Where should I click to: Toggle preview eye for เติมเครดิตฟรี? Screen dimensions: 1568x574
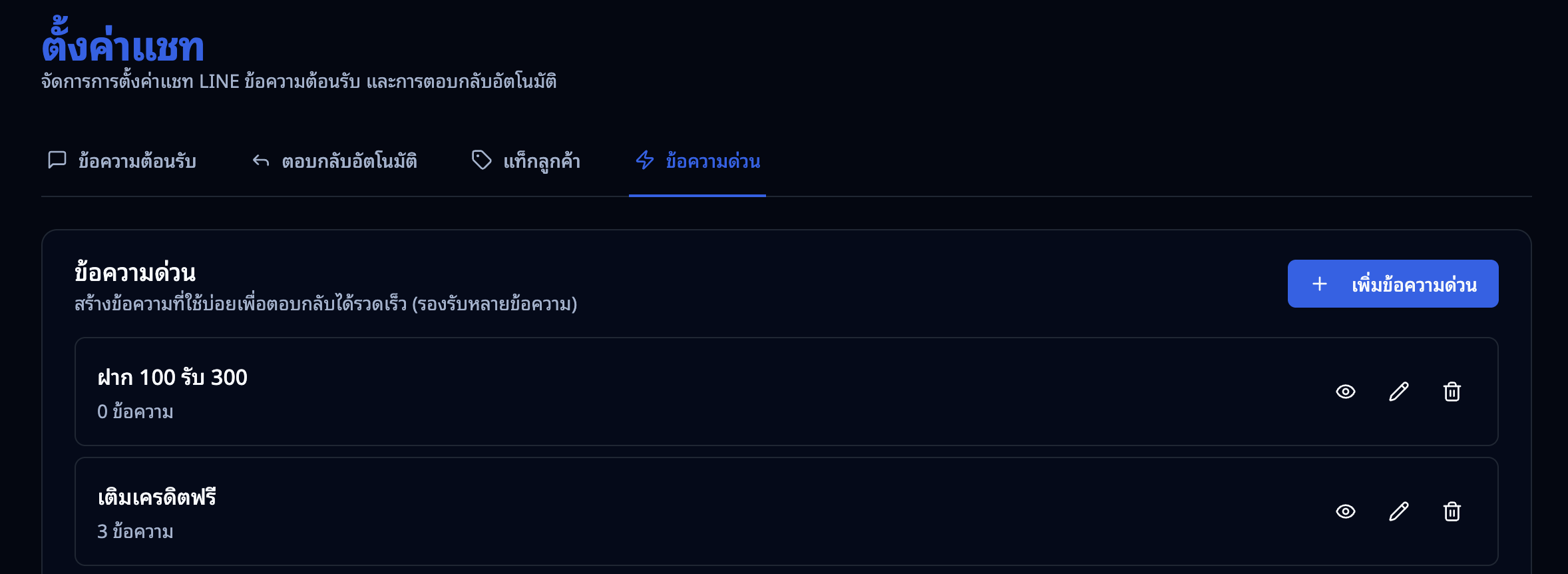1346,511
